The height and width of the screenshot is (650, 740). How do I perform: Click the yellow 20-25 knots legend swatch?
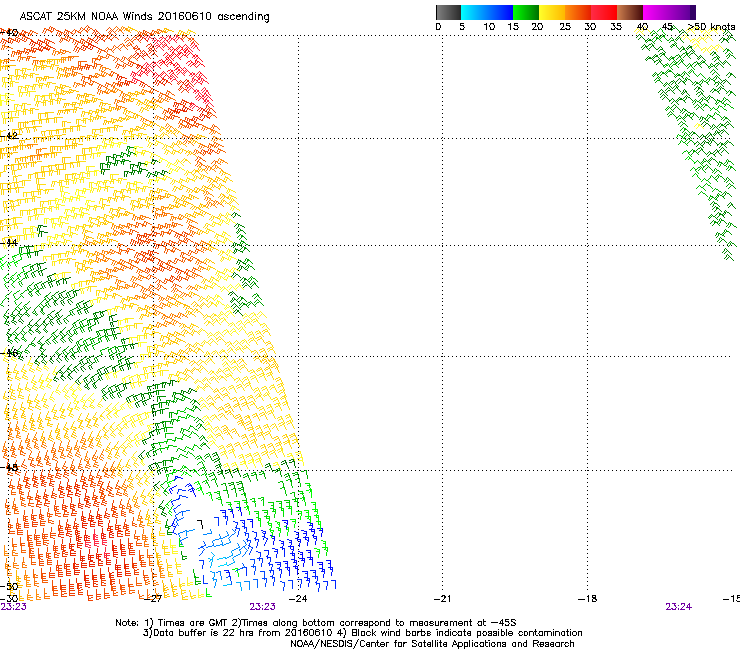coord(552,12)
